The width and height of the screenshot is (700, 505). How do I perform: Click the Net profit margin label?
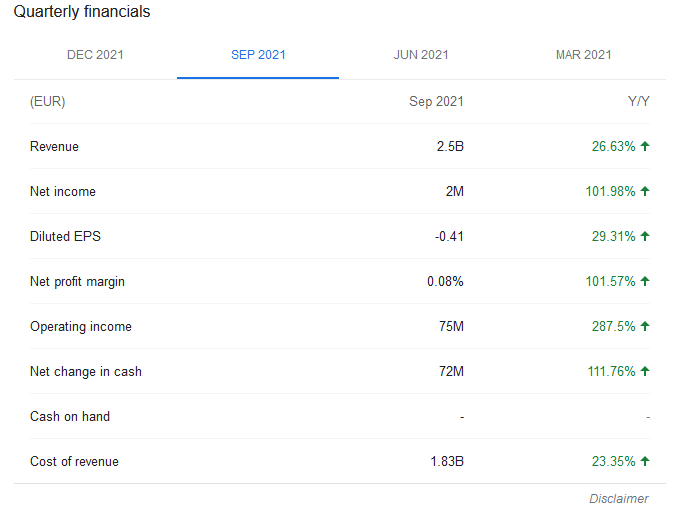(x=77, y=282)
